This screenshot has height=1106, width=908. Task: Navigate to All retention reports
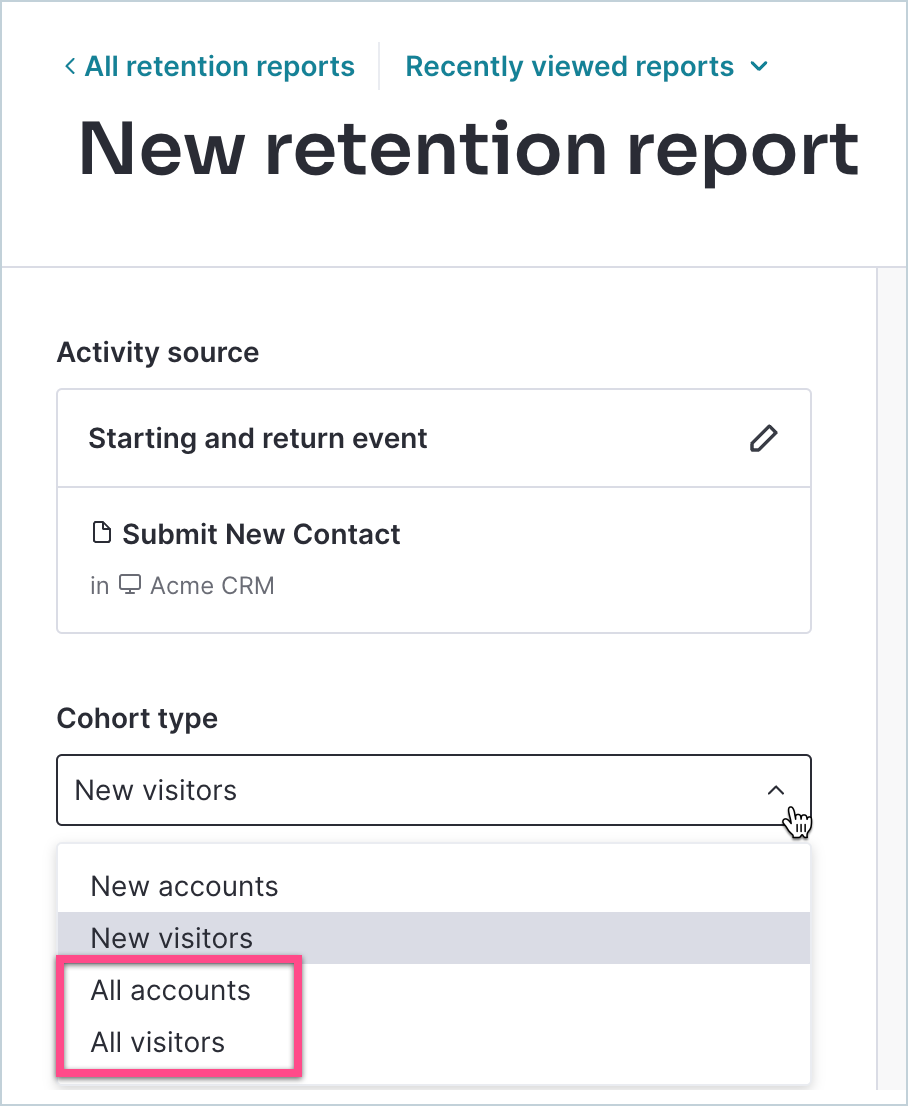219,66
